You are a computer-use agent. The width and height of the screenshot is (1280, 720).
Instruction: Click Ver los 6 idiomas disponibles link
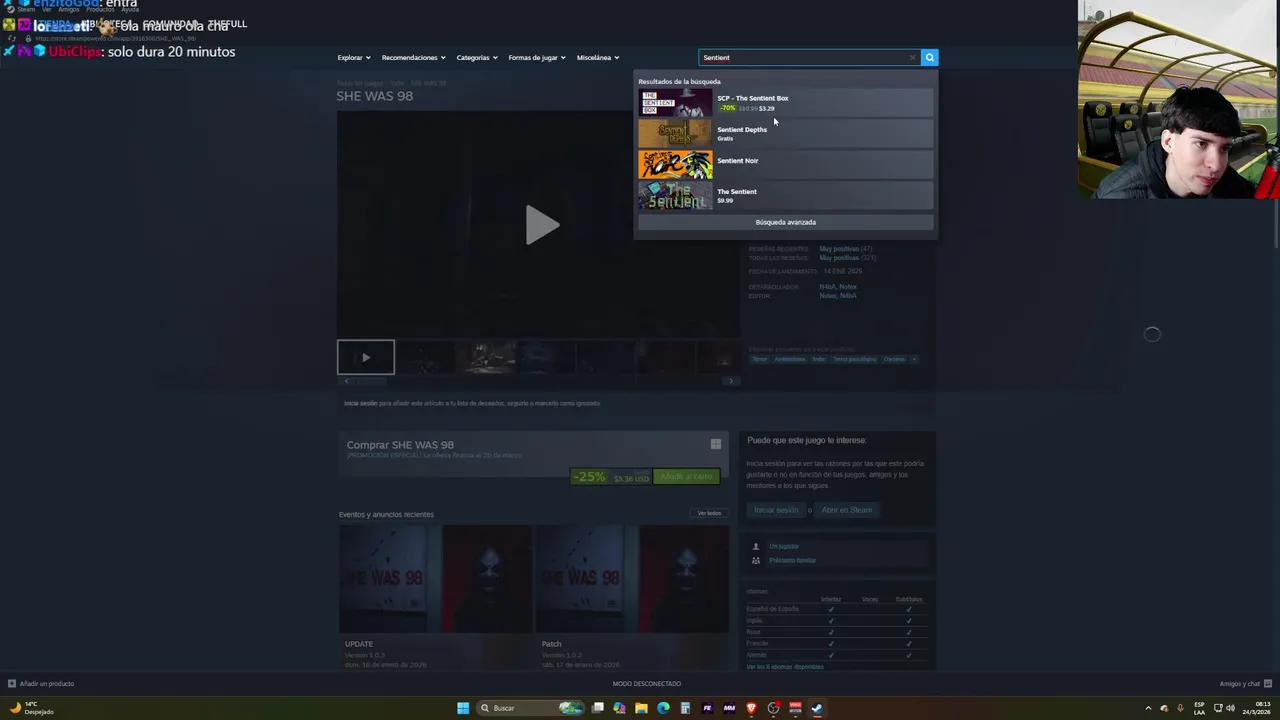click(x=785, y=666)
